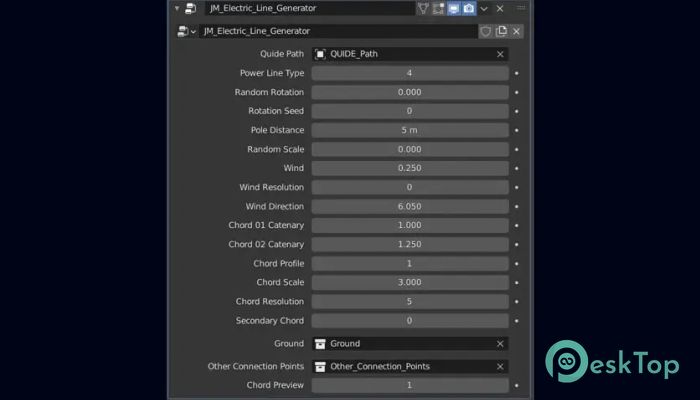Click the Wind value 0.250 field
700x400 pixels.
tap(410, 168)
